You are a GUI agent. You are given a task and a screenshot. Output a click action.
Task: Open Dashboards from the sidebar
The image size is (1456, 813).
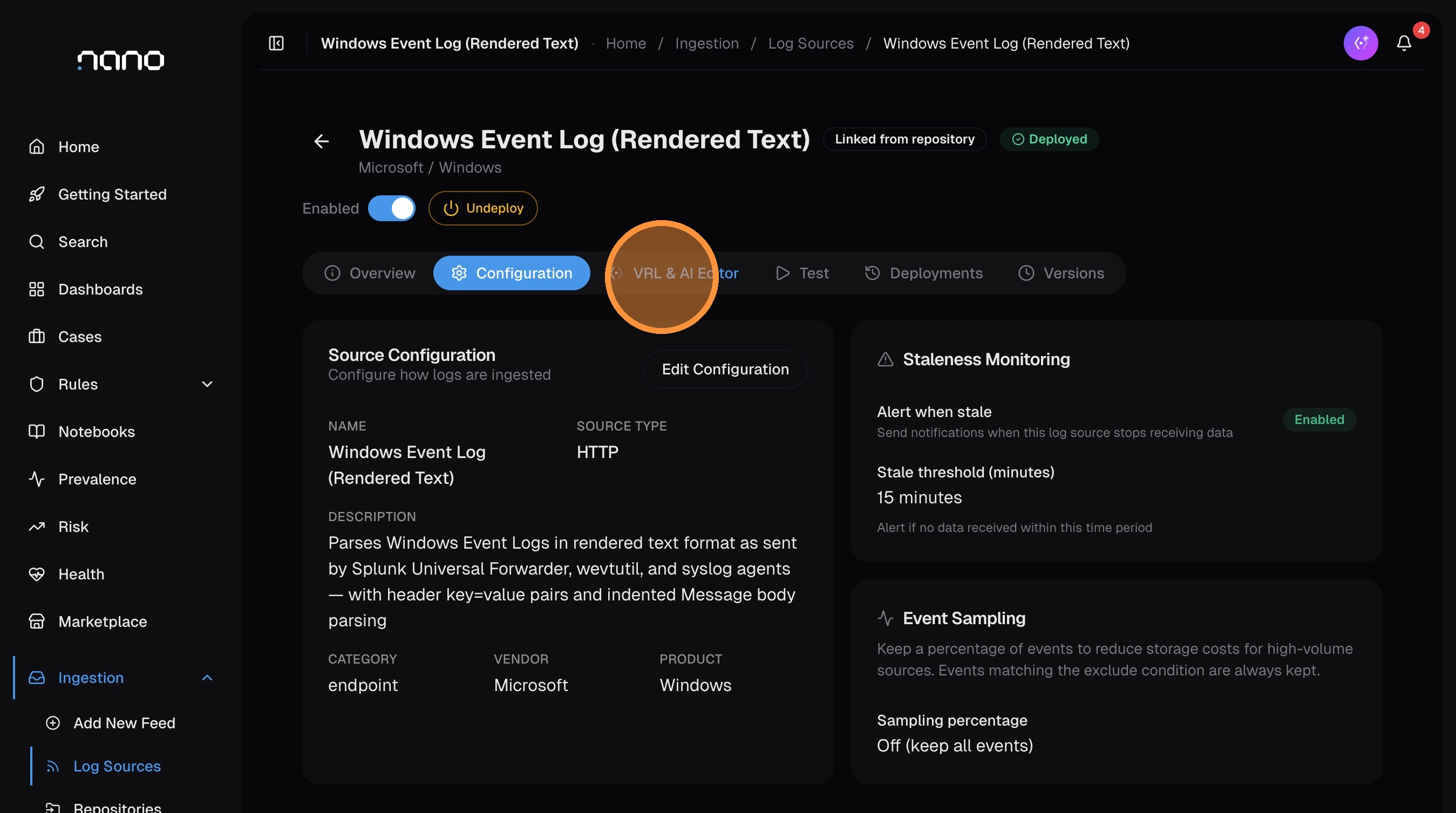coord(100,289)
